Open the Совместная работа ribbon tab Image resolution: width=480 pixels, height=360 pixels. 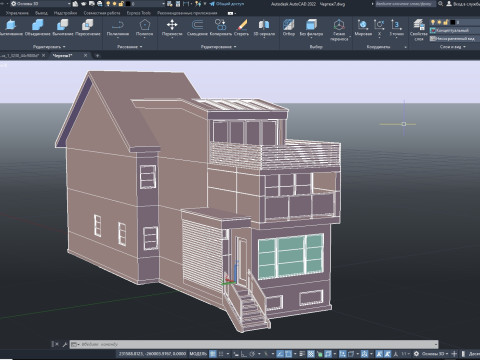coord(102,13)
